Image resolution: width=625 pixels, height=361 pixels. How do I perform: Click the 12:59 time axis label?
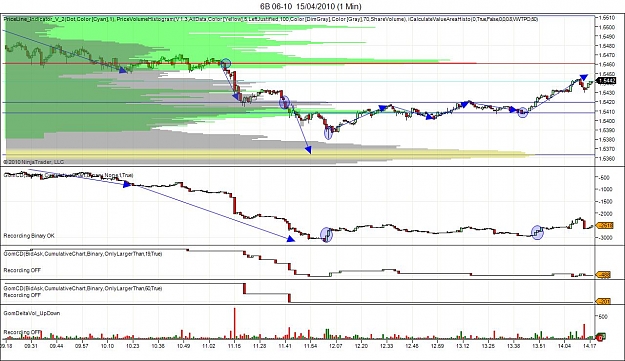pyautogui.click(x=438, y=346)
